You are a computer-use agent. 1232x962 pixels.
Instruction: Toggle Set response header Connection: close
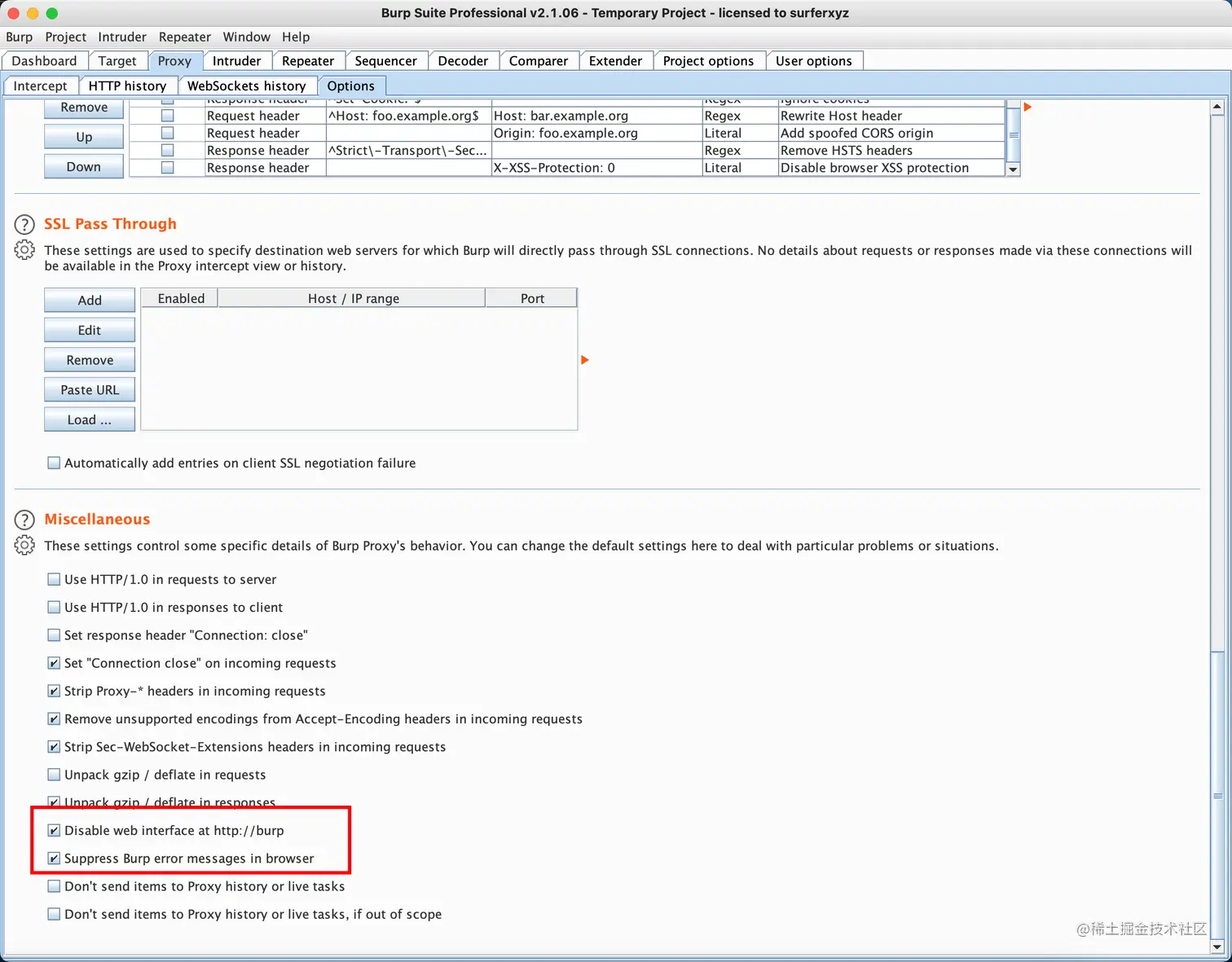(54, 635)
